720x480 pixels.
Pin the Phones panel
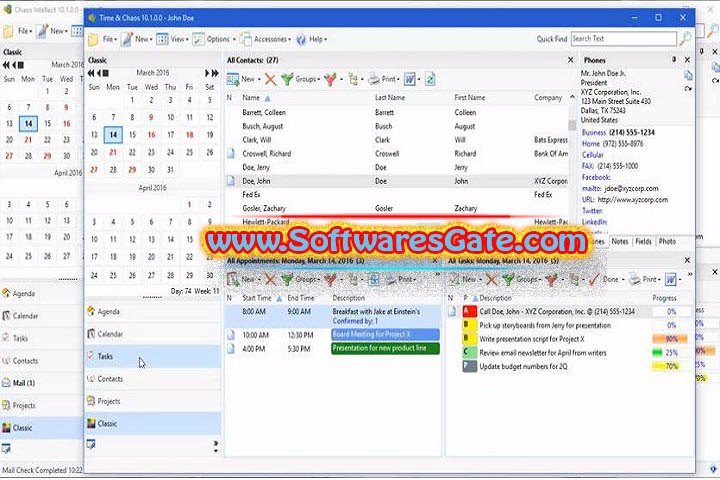[x=674, y=60]
